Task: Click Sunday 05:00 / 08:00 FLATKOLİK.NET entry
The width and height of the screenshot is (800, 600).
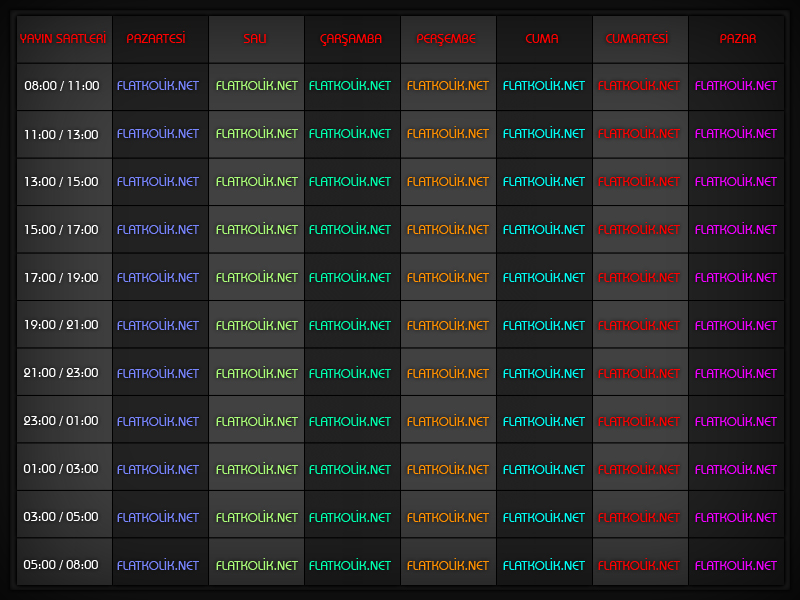Action: tap(736, 565)
